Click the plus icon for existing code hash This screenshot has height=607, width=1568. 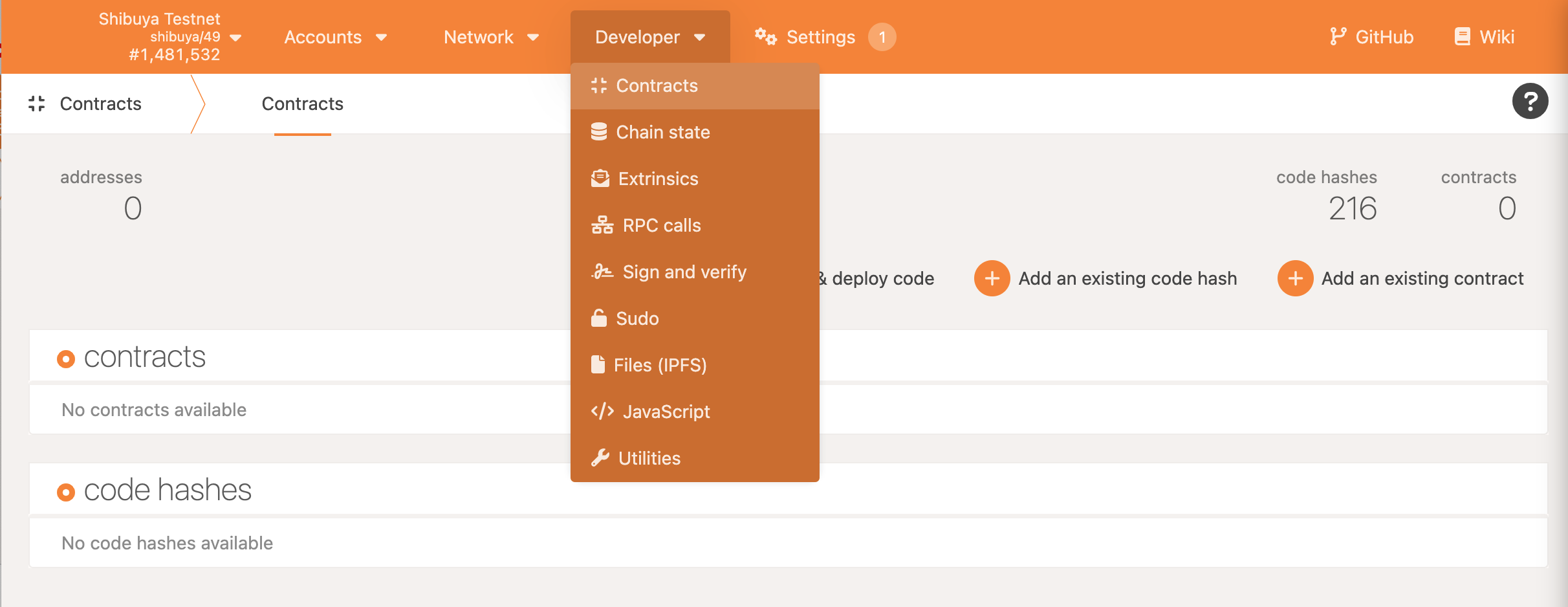992,278
